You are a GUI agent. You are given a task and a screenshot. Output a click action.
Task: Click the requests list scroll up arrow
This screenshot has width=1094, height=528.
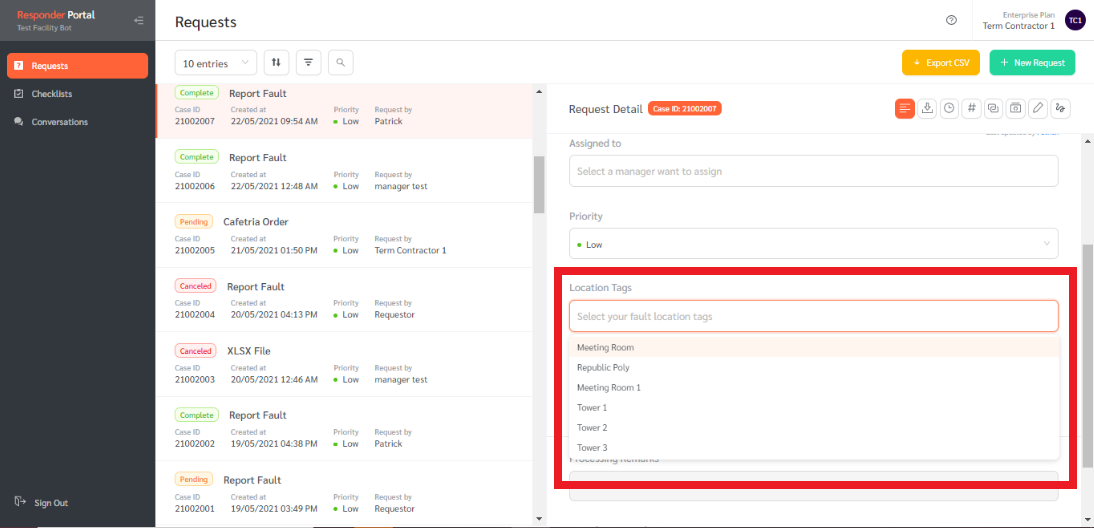(539, 91)
